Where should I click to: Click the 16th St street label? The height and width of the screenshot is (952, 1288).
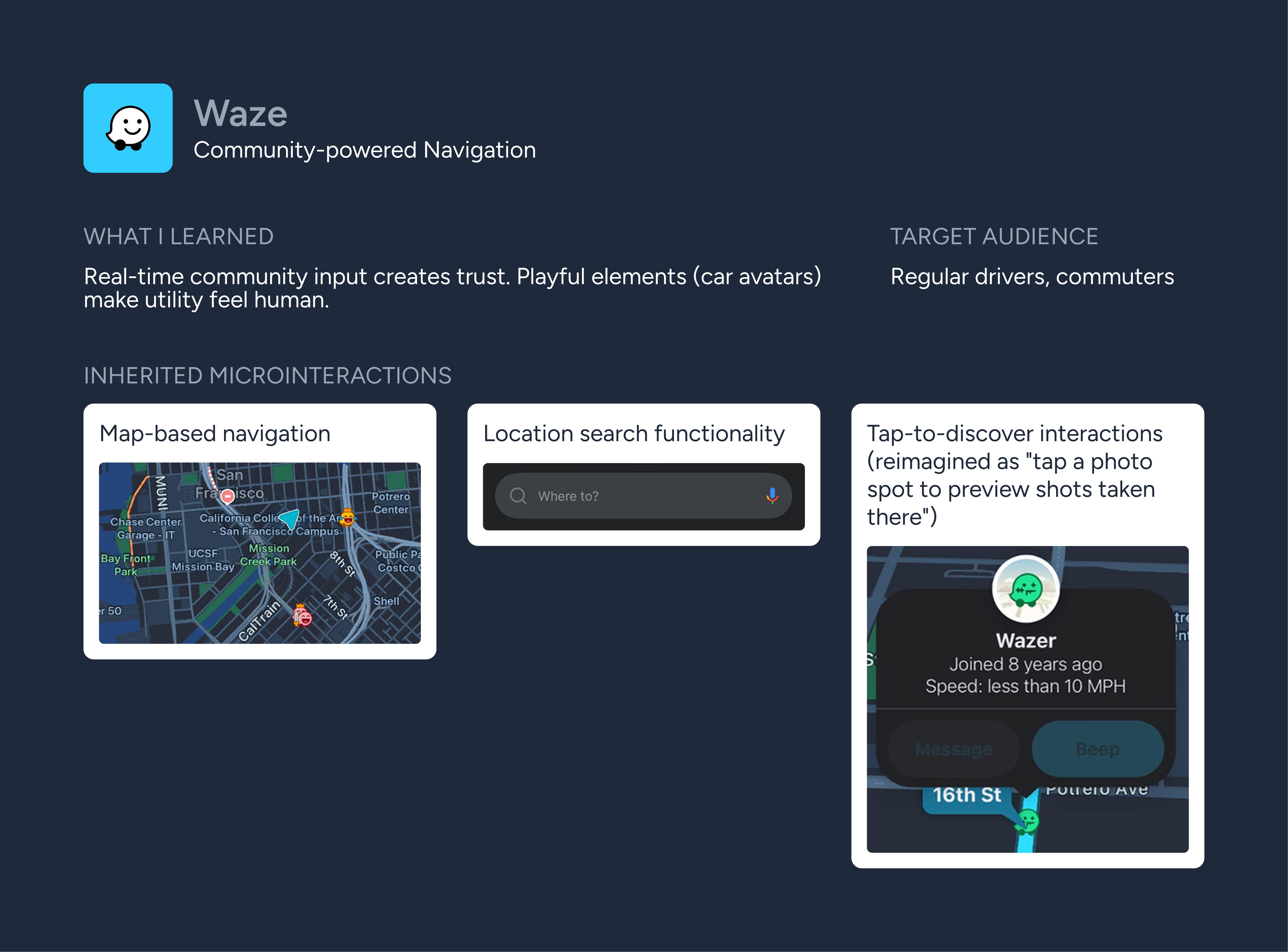tap(967, 795)
